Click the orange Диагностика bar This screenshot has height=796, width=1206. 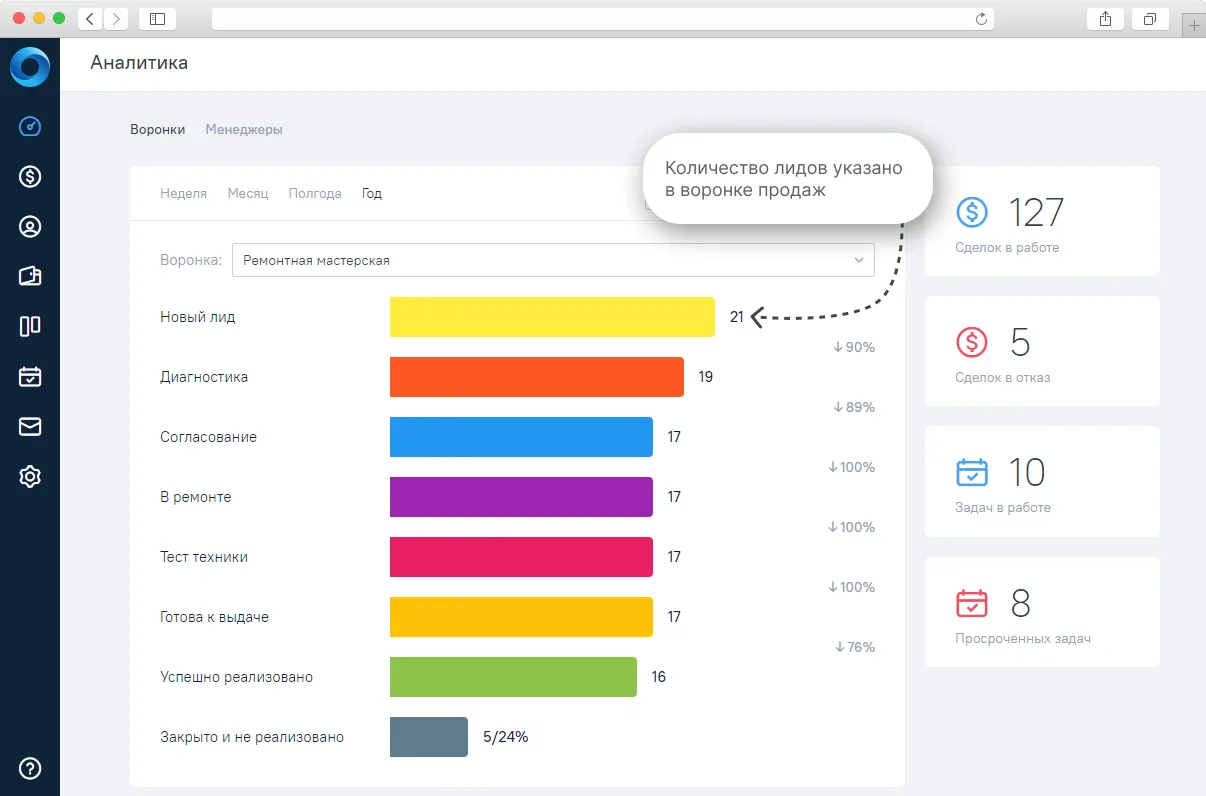click(537, 377)
